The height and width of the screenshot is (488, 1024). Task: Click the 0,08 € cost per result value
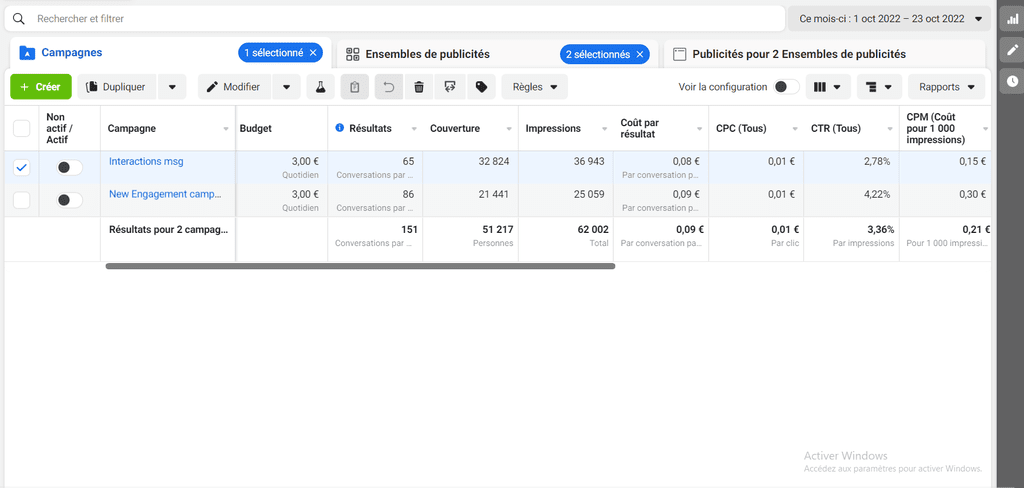[686, 161]
